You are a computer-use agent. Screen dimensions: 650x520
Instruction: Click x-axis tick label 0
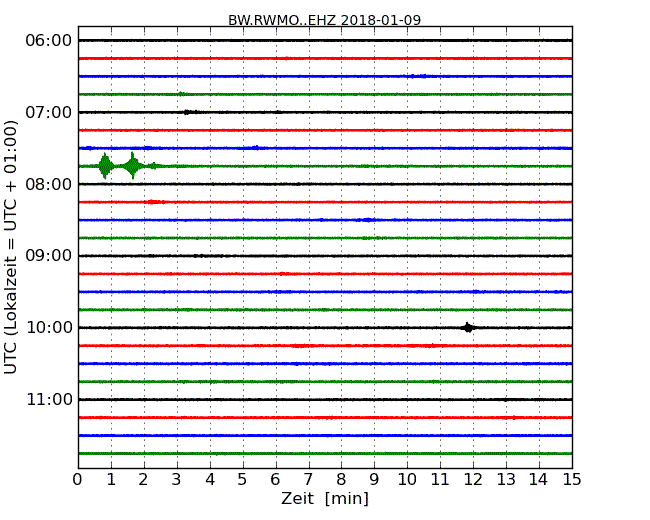[x=78, y=480]
